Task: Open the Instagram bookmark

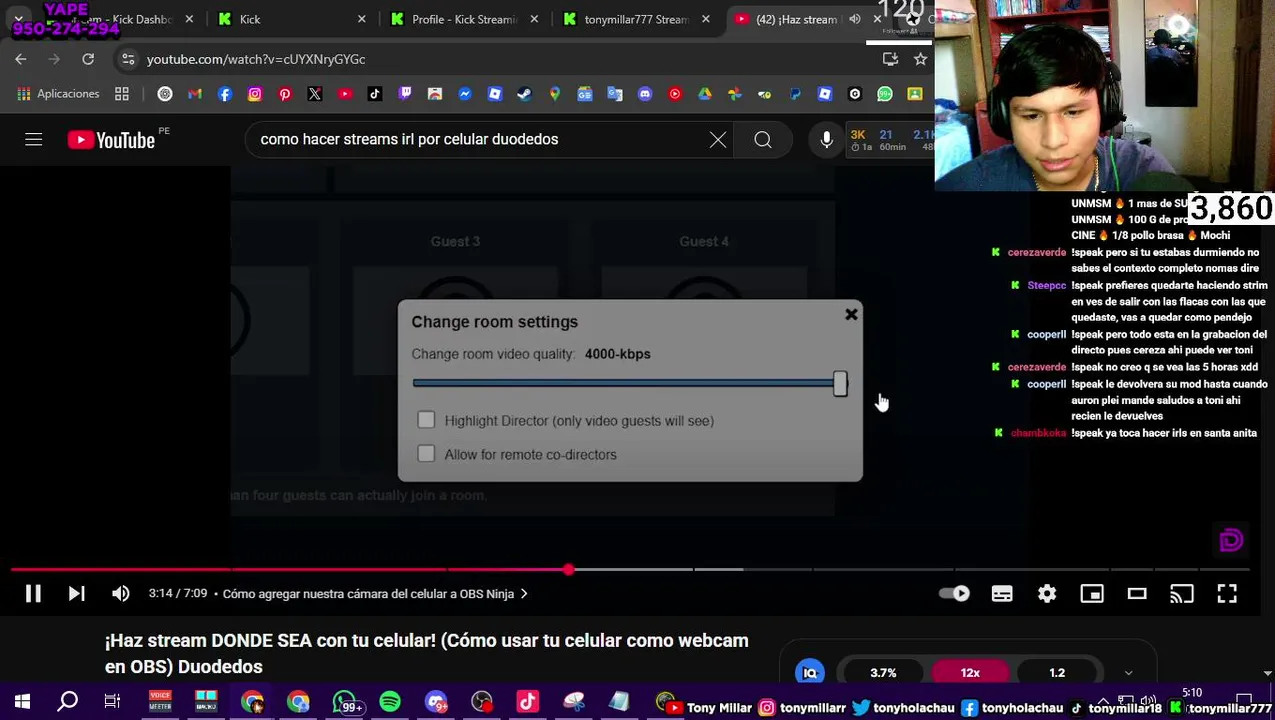Action: pyautogui.click(x=255, y=94)
